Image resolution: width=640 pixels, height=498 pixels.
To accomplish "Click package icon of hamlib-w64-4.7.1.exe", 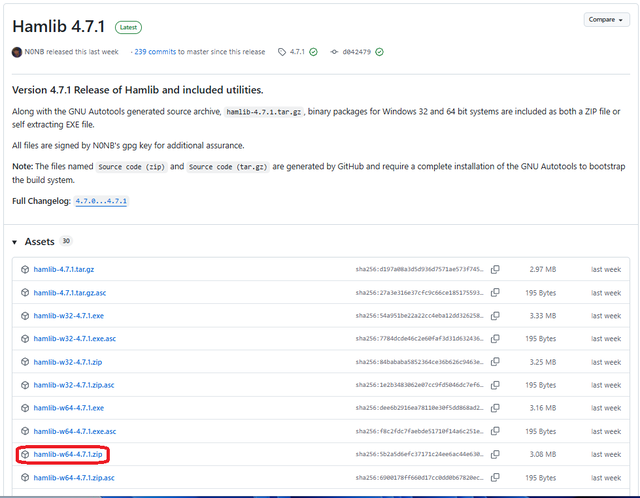I will point(25,408).
